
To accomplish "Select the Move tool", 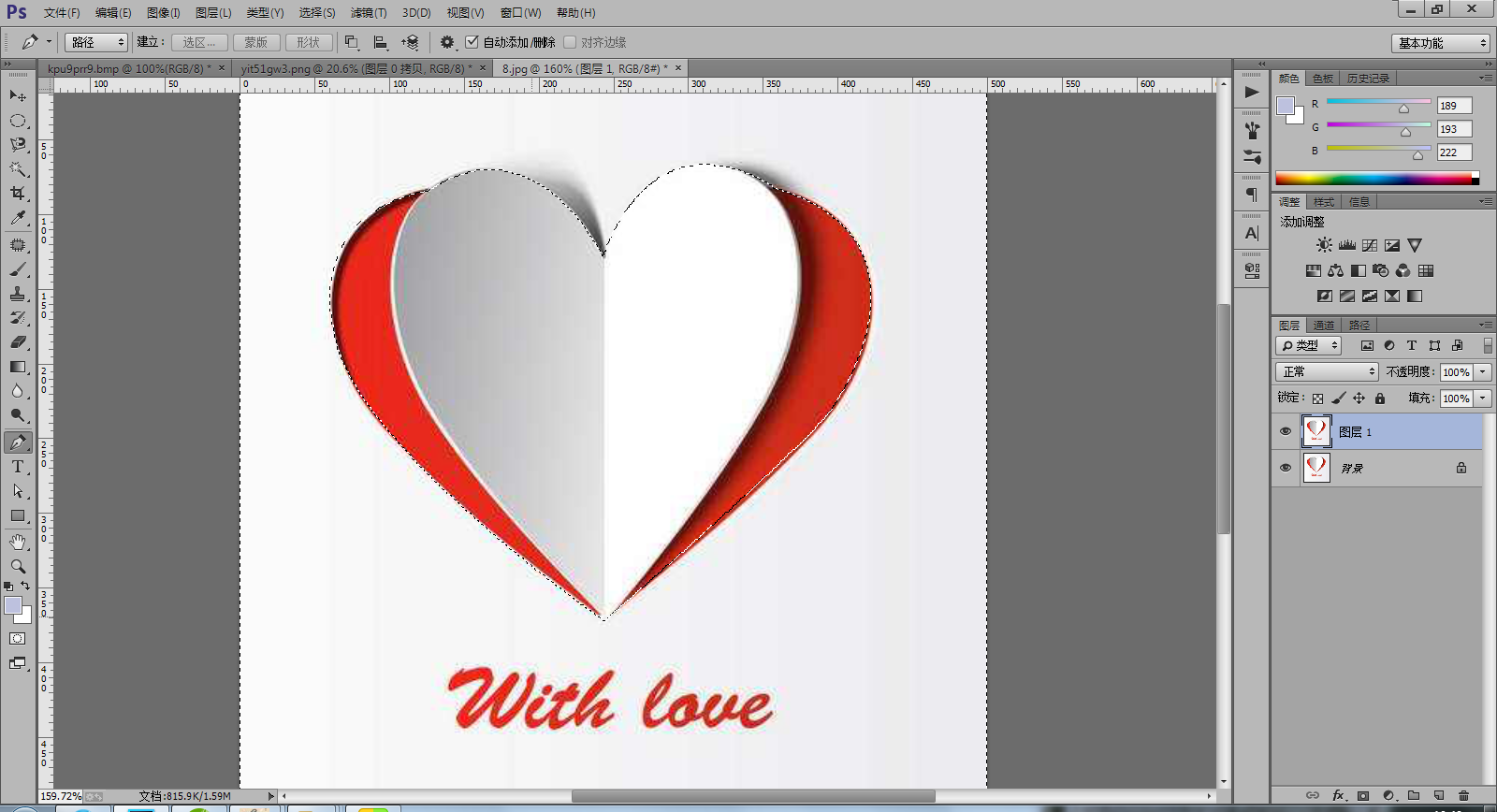I will point(18,95).
